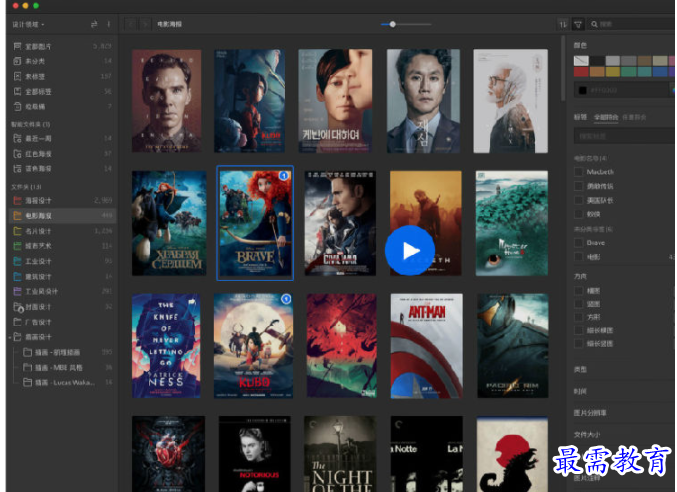Screen dimensions: 677x492
Task: Click the more-options icon beside switch-library arrows
Action: (108, 24)
